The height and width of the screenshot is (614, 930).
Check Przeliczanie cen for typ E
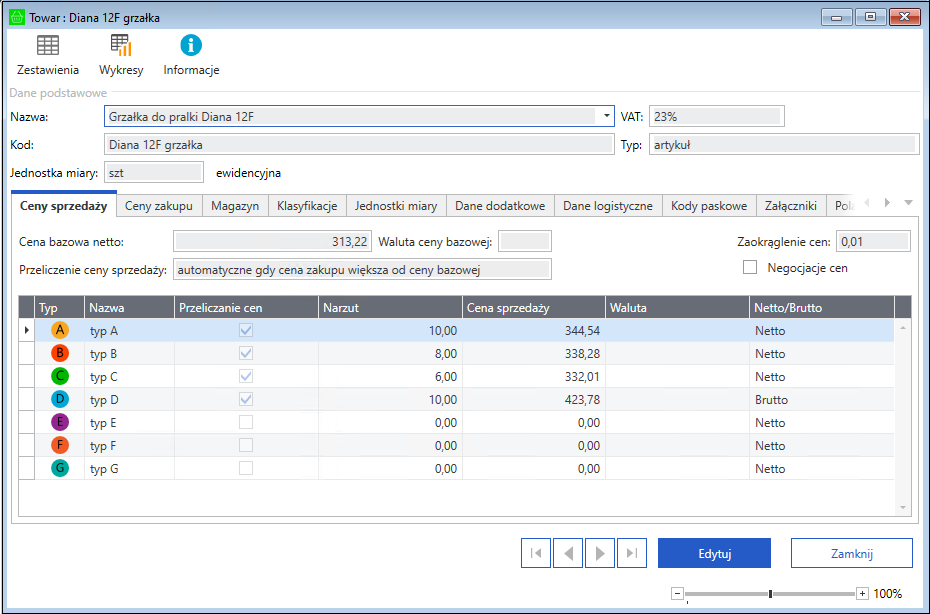(x=246, y=422)
